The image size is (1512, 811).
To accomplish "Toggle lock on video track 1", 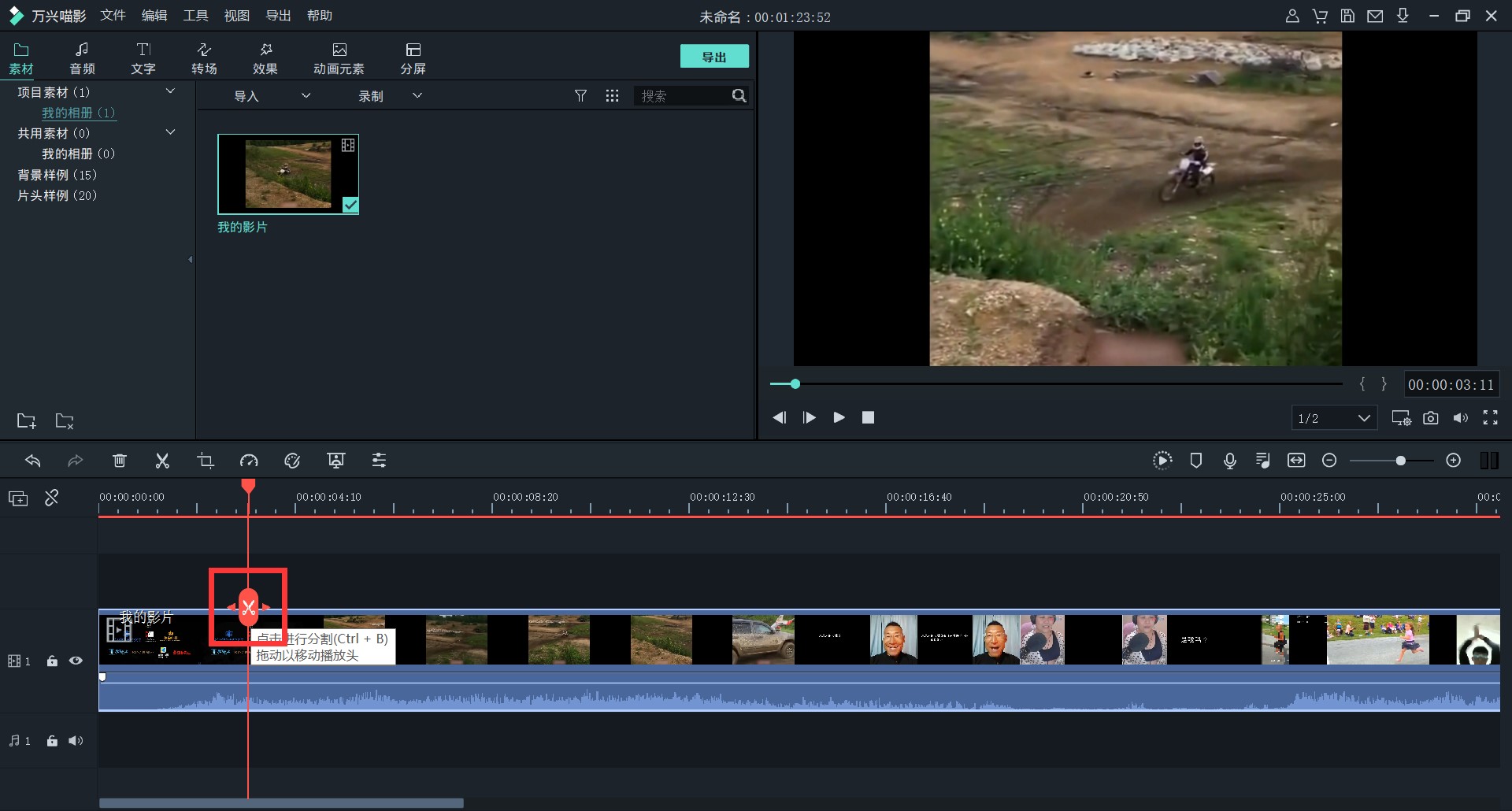I will tap(52, 661).
